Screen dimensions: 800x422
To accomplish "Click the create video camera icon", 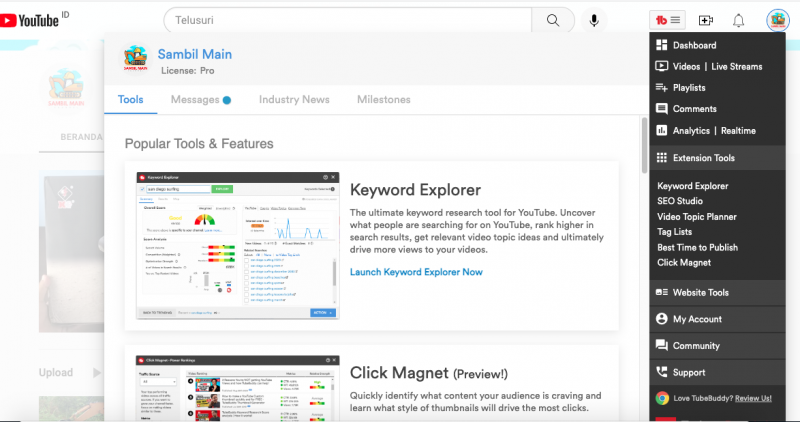I will pos(706,20).
